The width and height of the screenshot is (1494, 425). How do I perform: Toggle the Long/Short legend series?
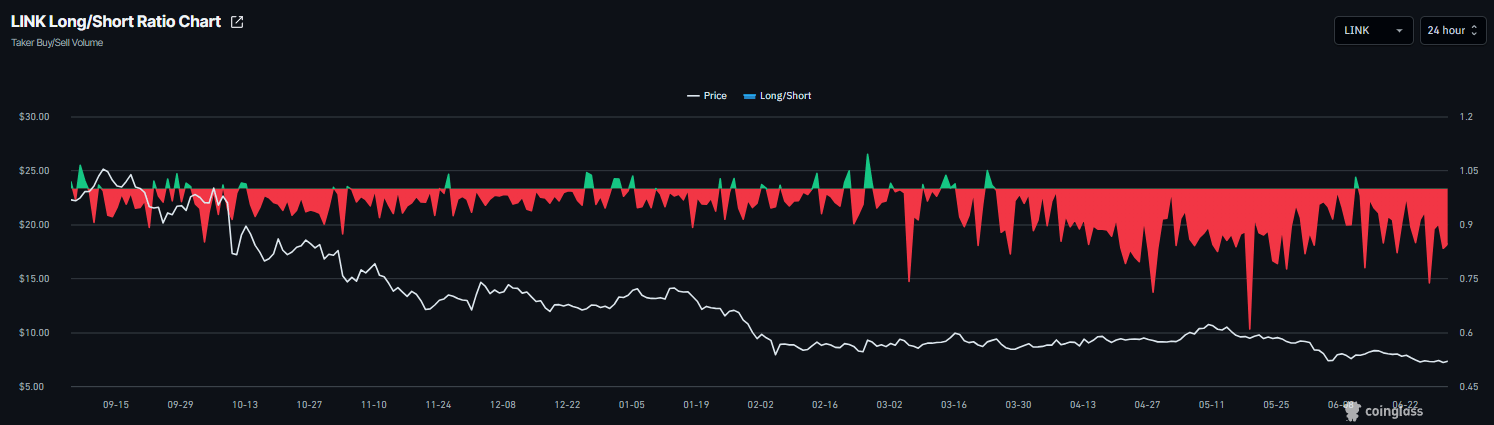pos(777,96)
